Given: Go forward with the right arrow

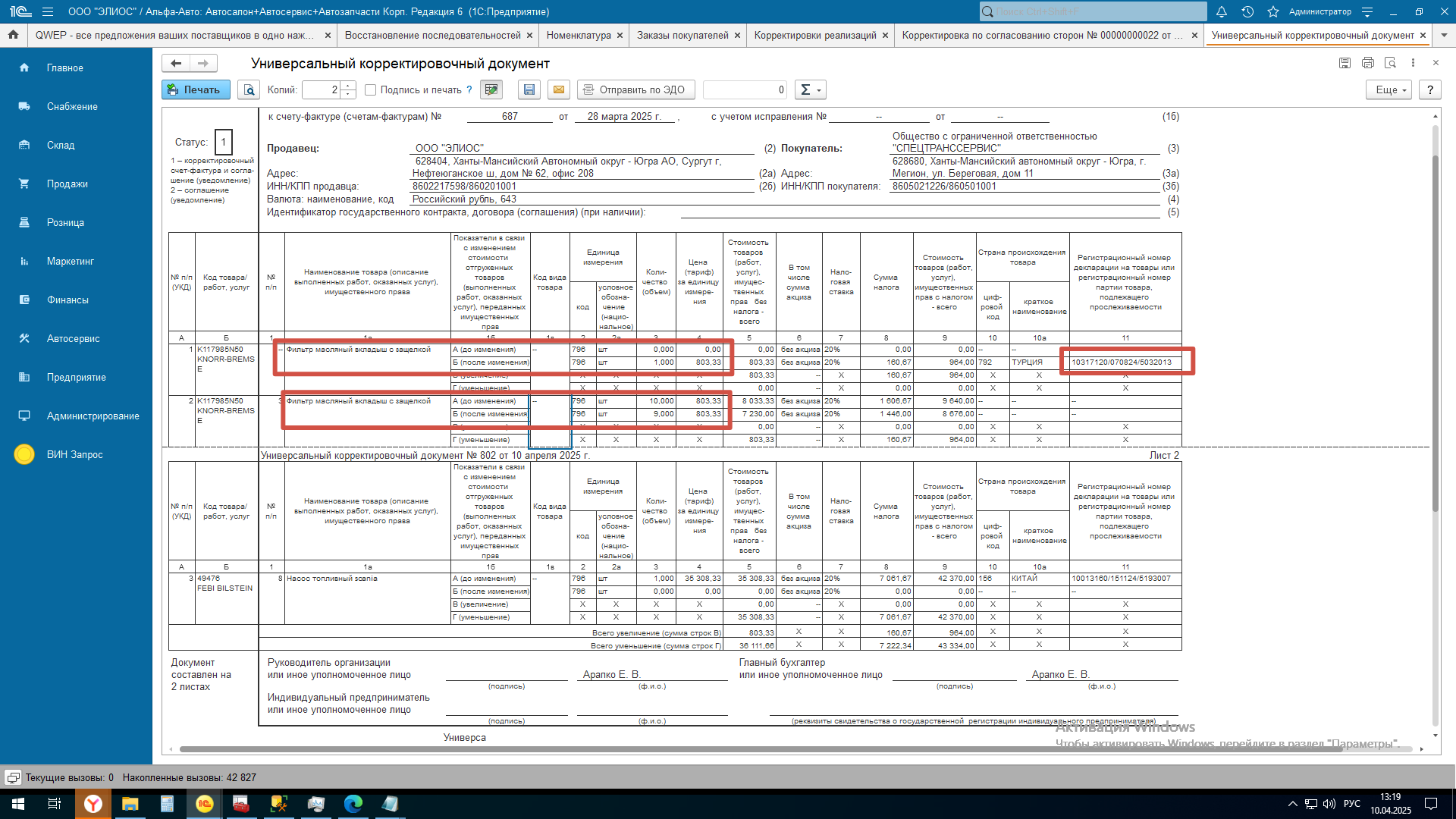Looking at the screenshot, I should [x=202, y=63].
